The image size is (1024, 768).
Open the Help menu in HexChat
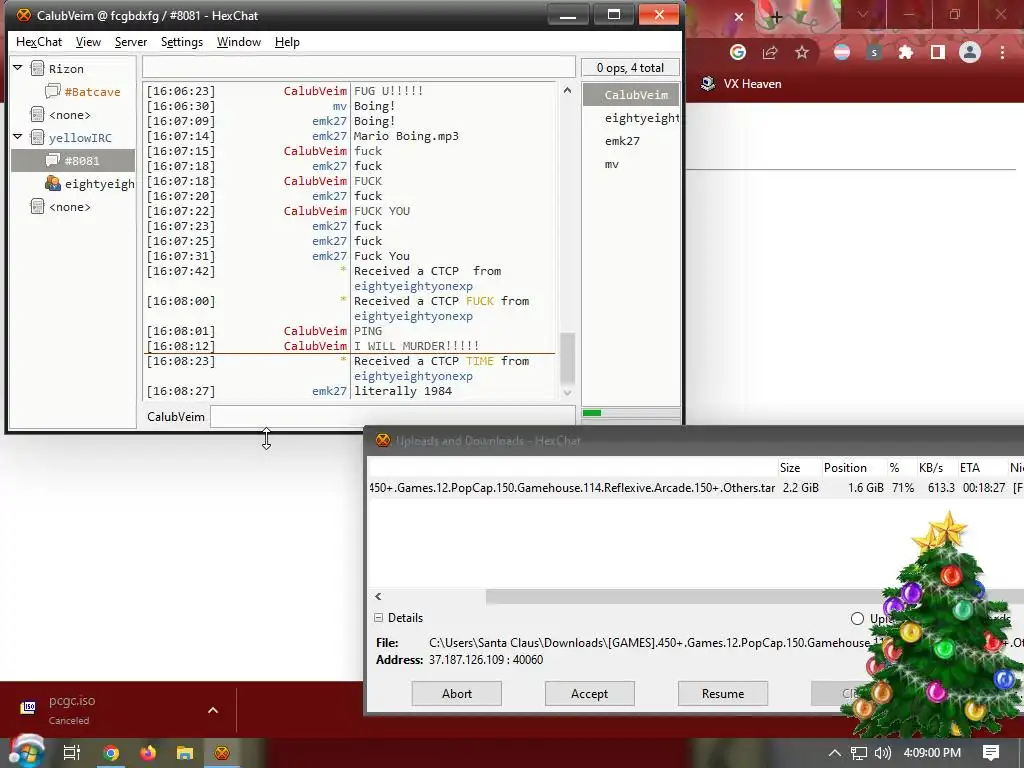pyautogui.click(x=287, y=42)
